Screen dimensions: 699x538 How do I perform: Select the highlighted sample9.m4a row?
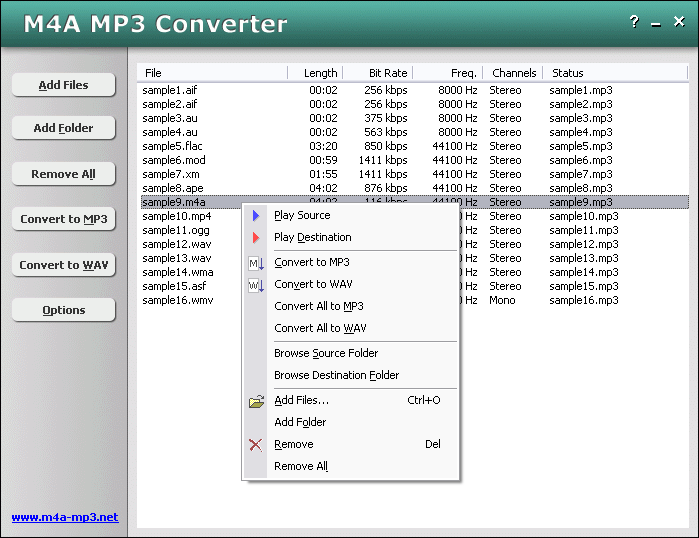415,202
